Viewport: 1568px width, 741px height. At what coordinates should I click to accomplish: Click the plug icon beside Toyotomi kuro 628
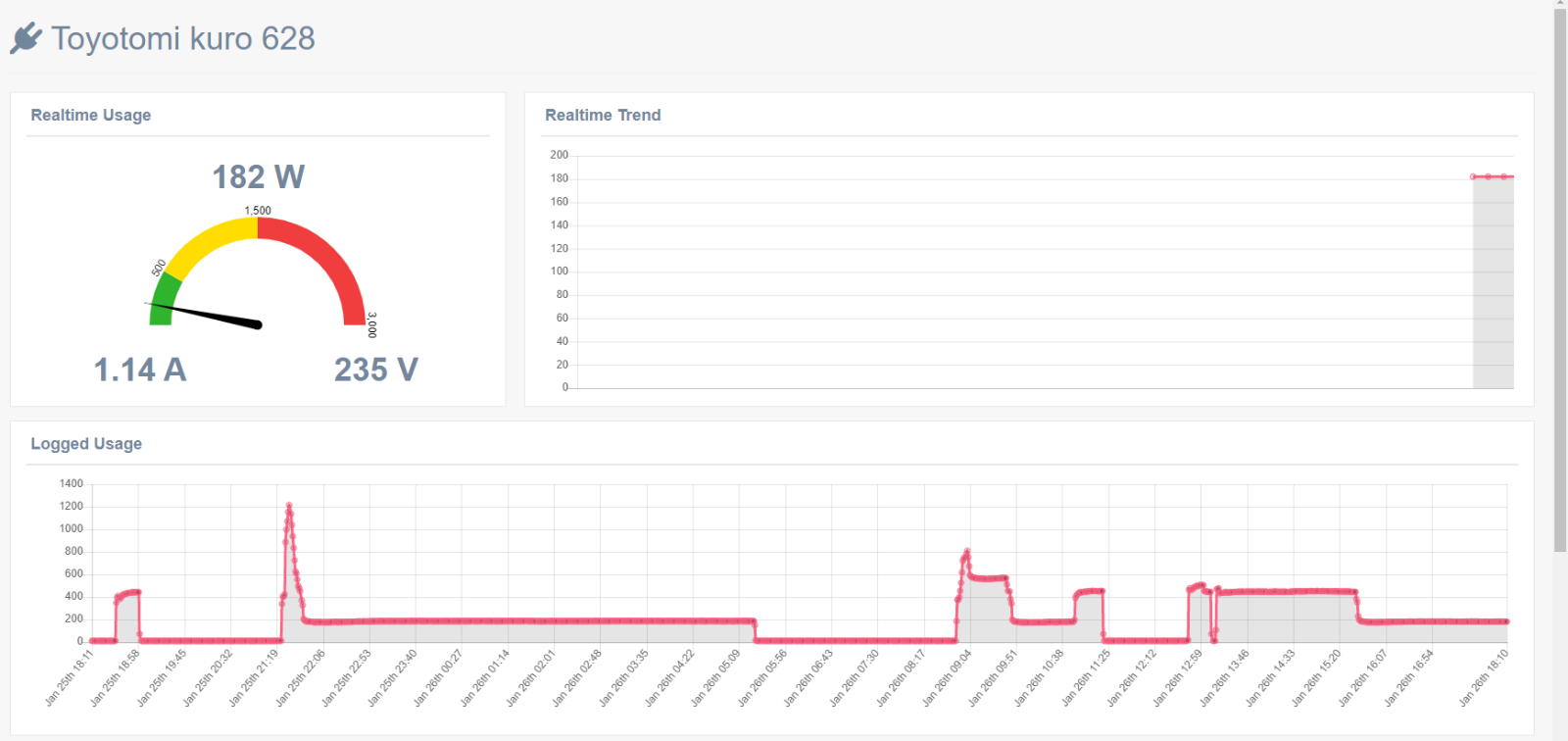pos(26,38)
